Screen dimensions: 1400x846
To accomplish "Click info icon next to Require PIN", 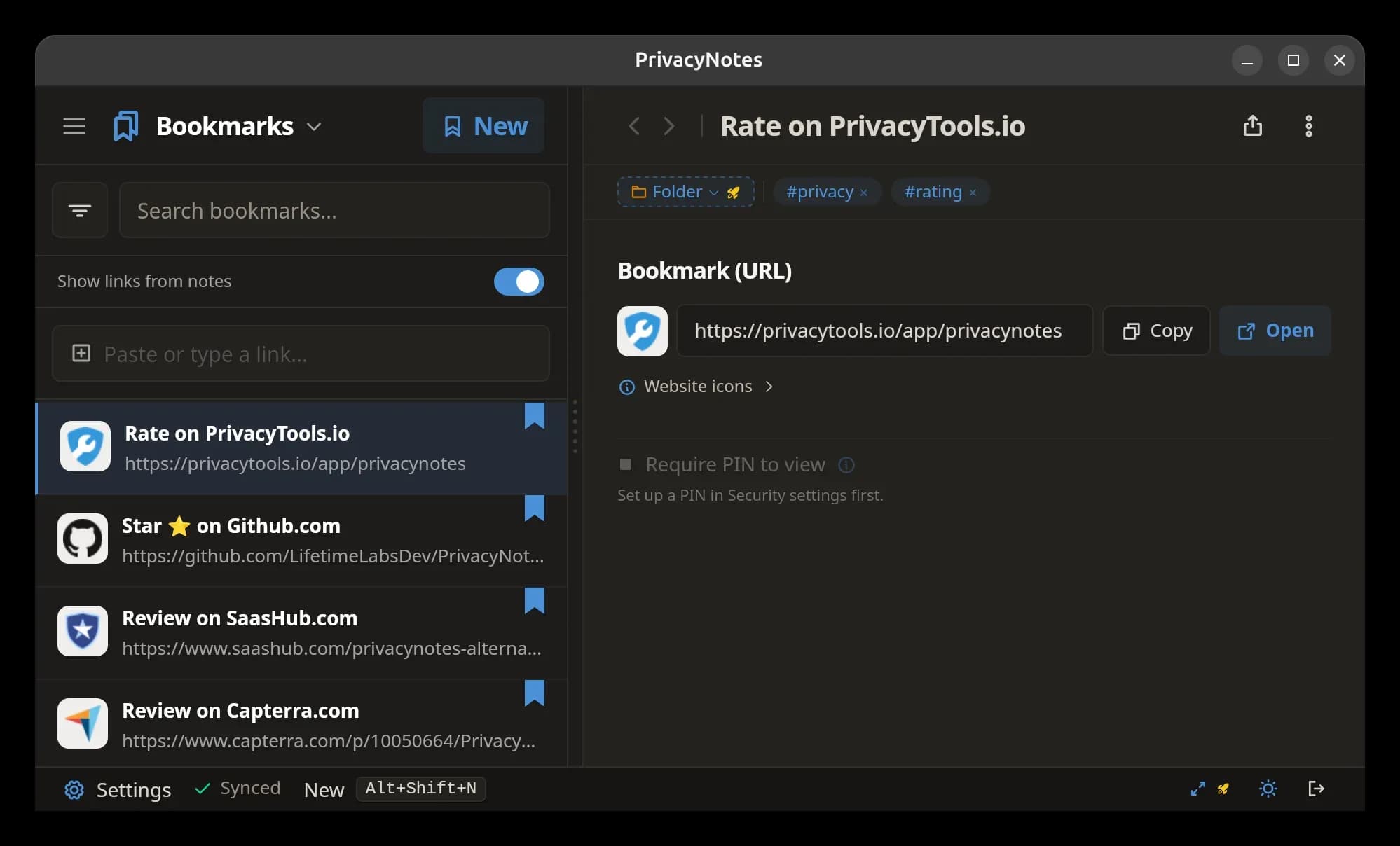I will point(846,465).
